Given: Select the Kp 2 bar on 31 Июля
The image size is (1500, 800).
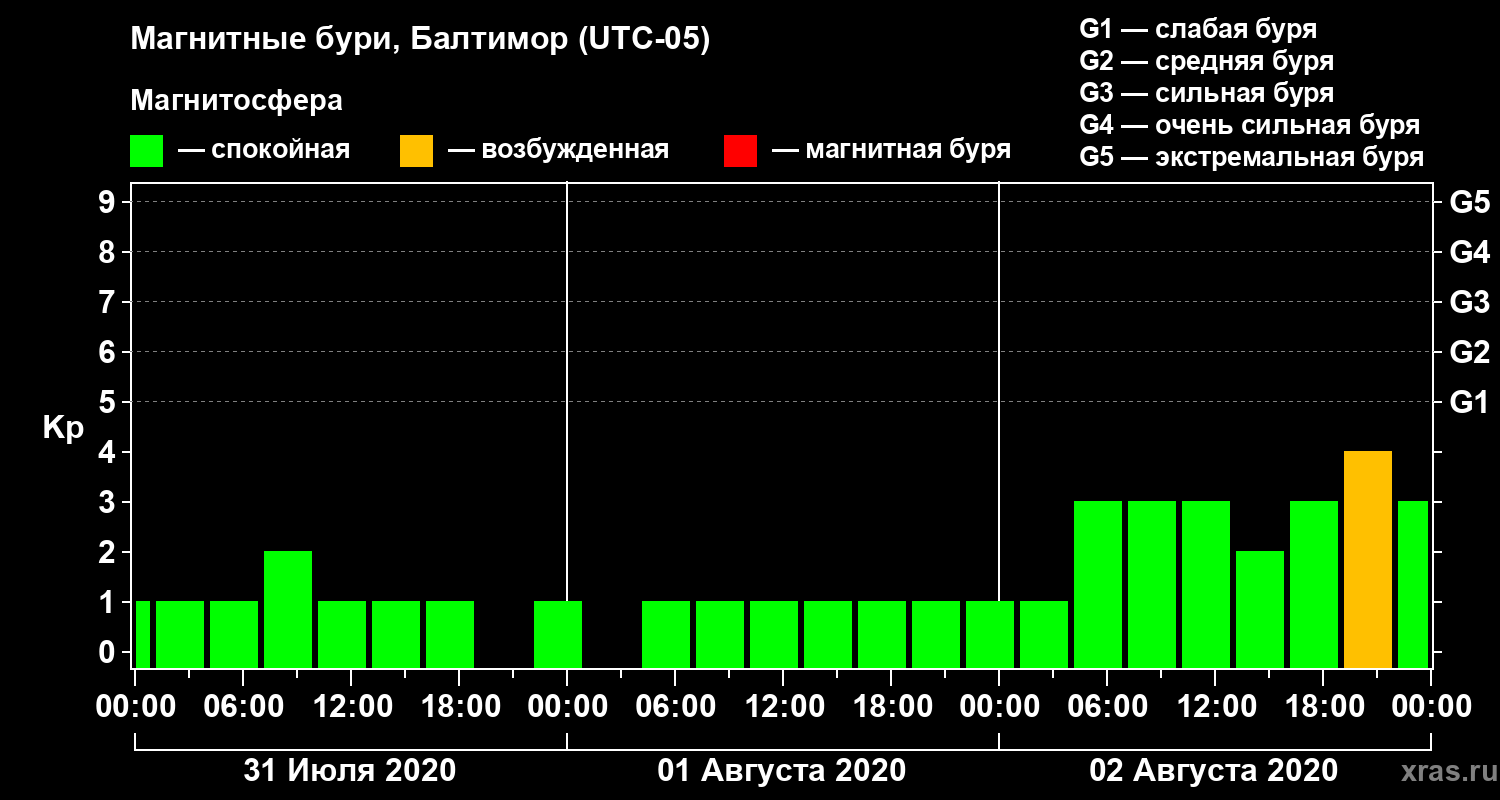Looking at the screenshot, I should 288,610.
